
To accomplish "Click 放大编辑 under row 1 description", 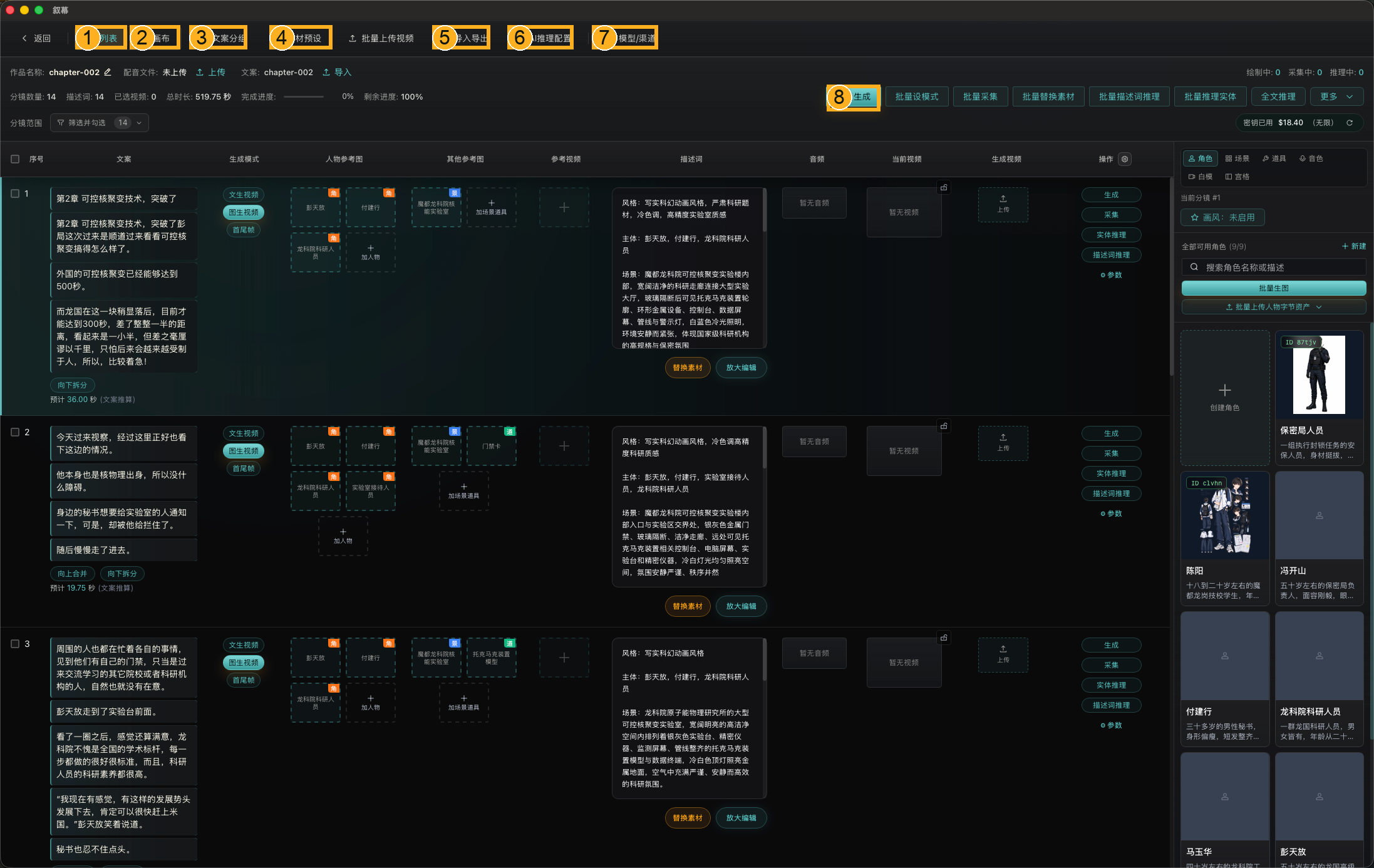I will 741,368.
